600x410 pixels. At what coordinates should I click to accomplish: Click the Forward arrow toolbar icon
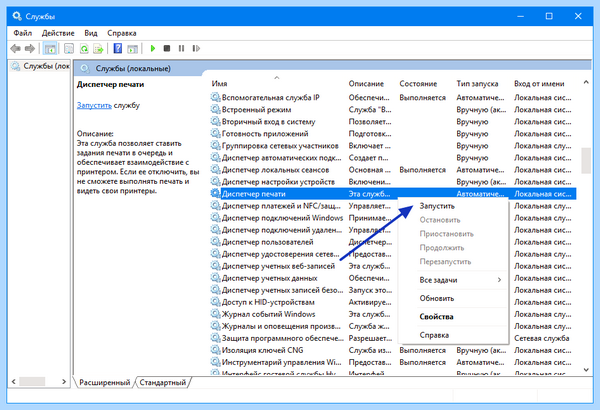click(30, 49)
